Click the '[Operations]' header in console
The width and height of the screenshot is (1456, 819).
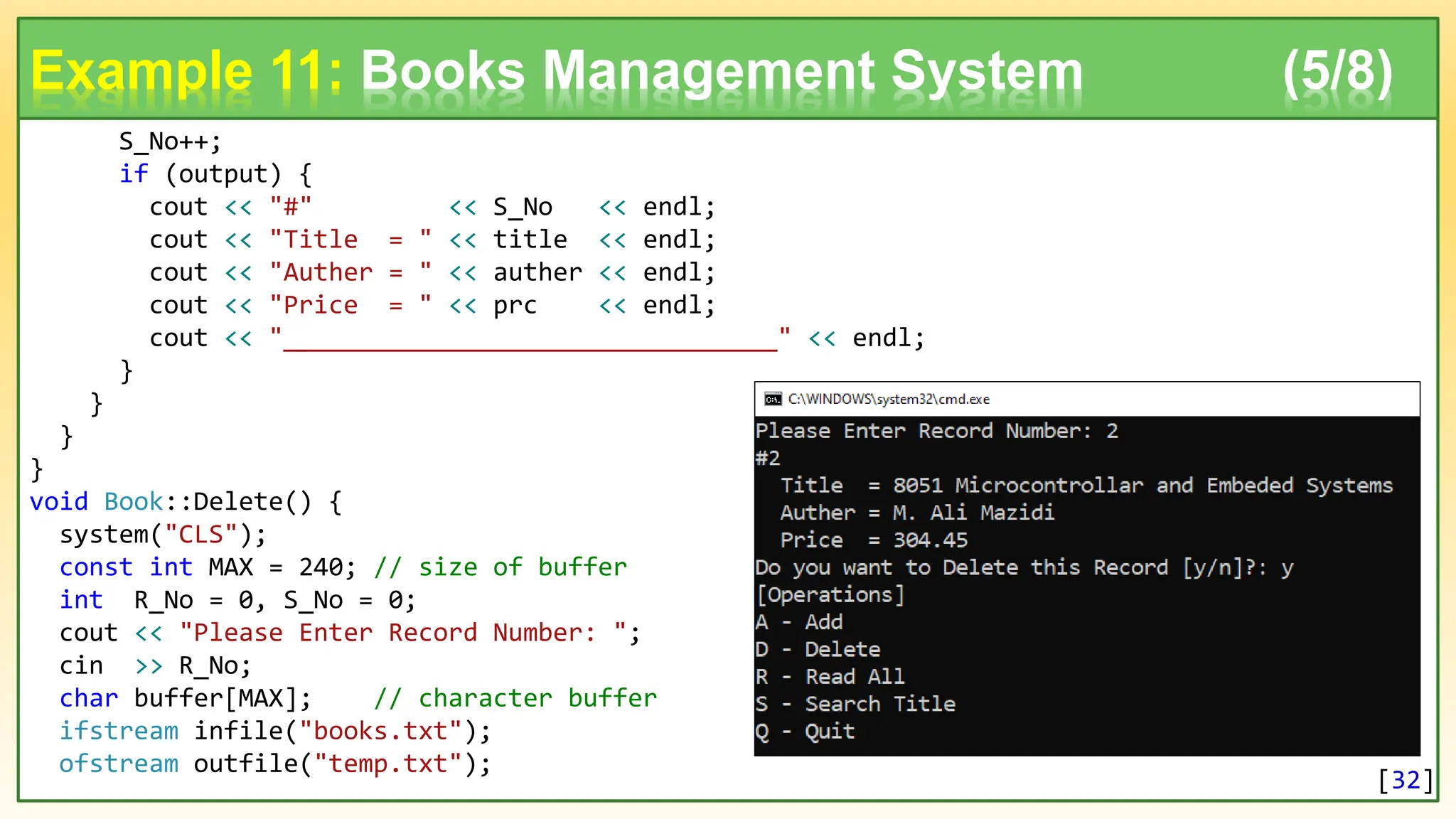(830, 595)
